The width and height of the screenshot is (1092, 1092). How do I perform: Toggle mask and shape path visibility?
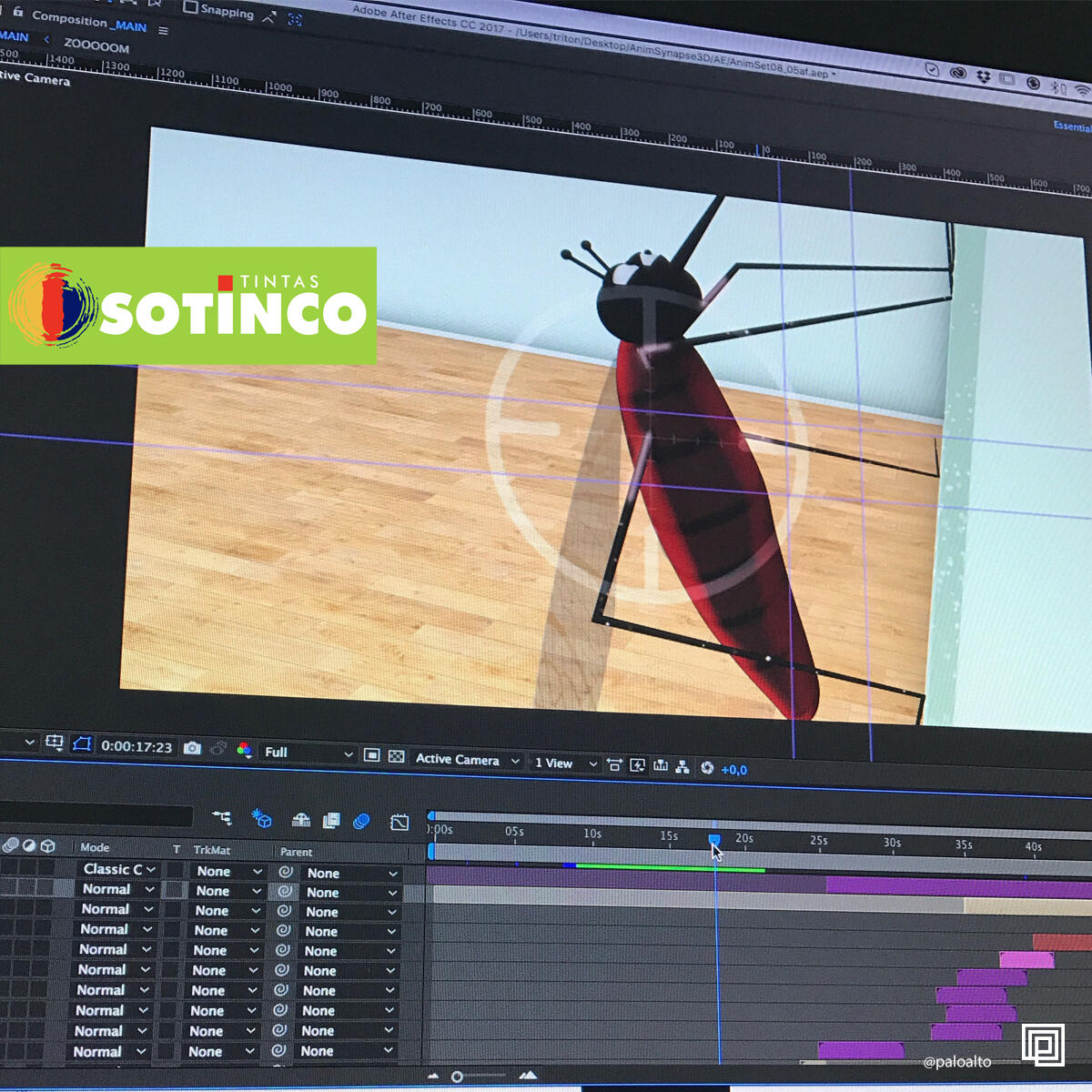pos(82,743)
